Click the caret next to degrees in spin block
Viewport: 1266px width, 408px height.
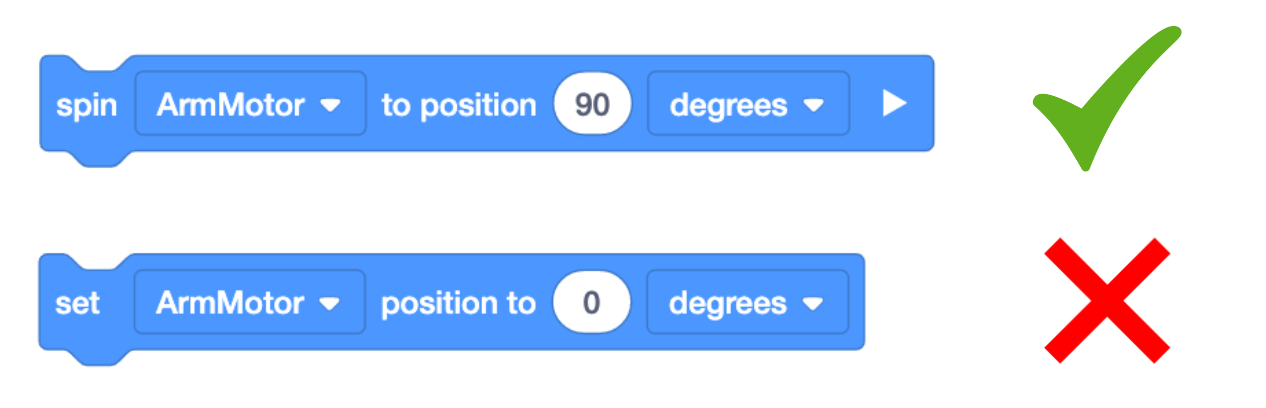point(813,105)
